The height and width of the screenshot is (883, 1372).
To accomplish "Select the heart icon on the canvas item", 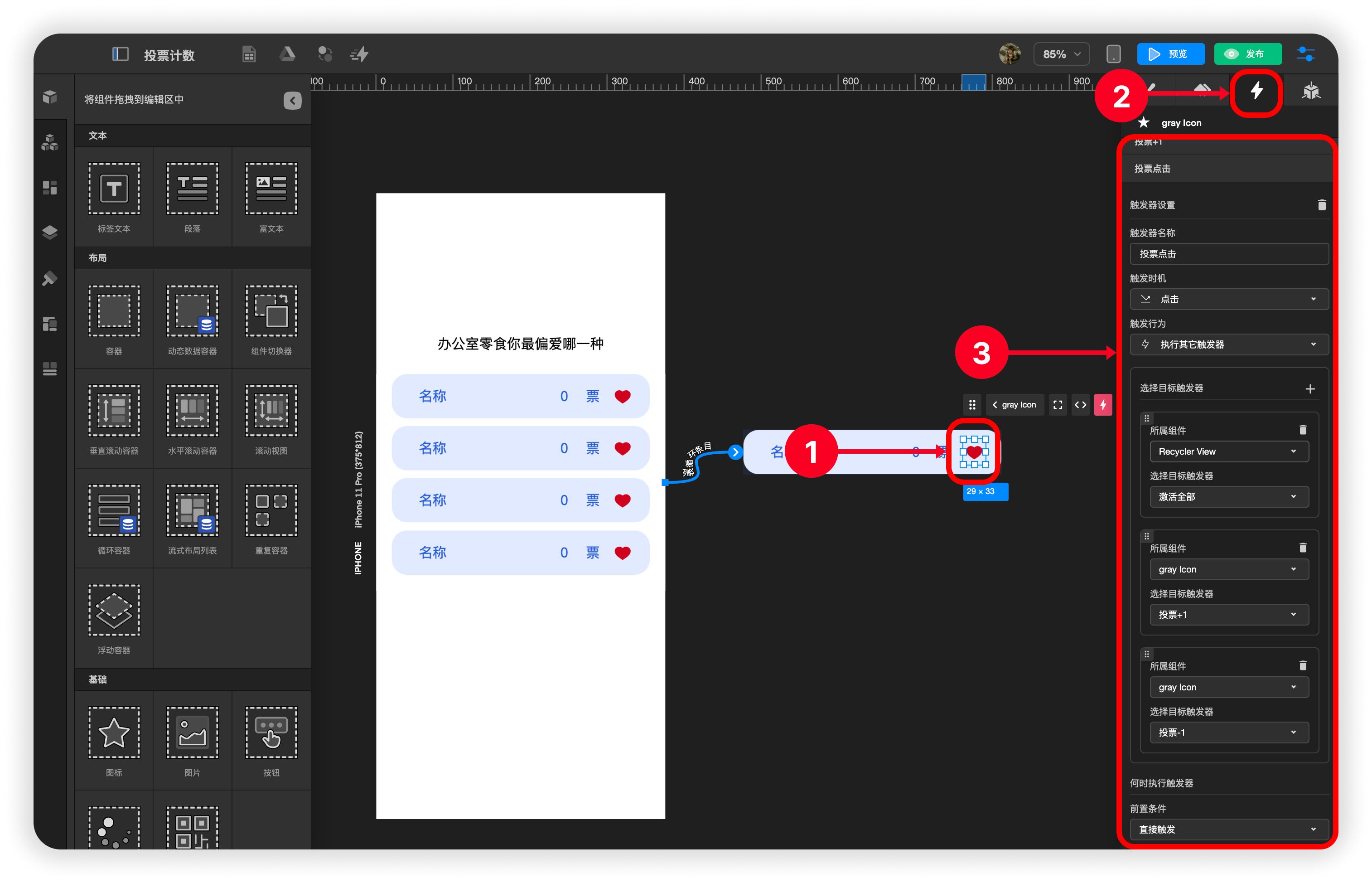I will tap(974, 452).
